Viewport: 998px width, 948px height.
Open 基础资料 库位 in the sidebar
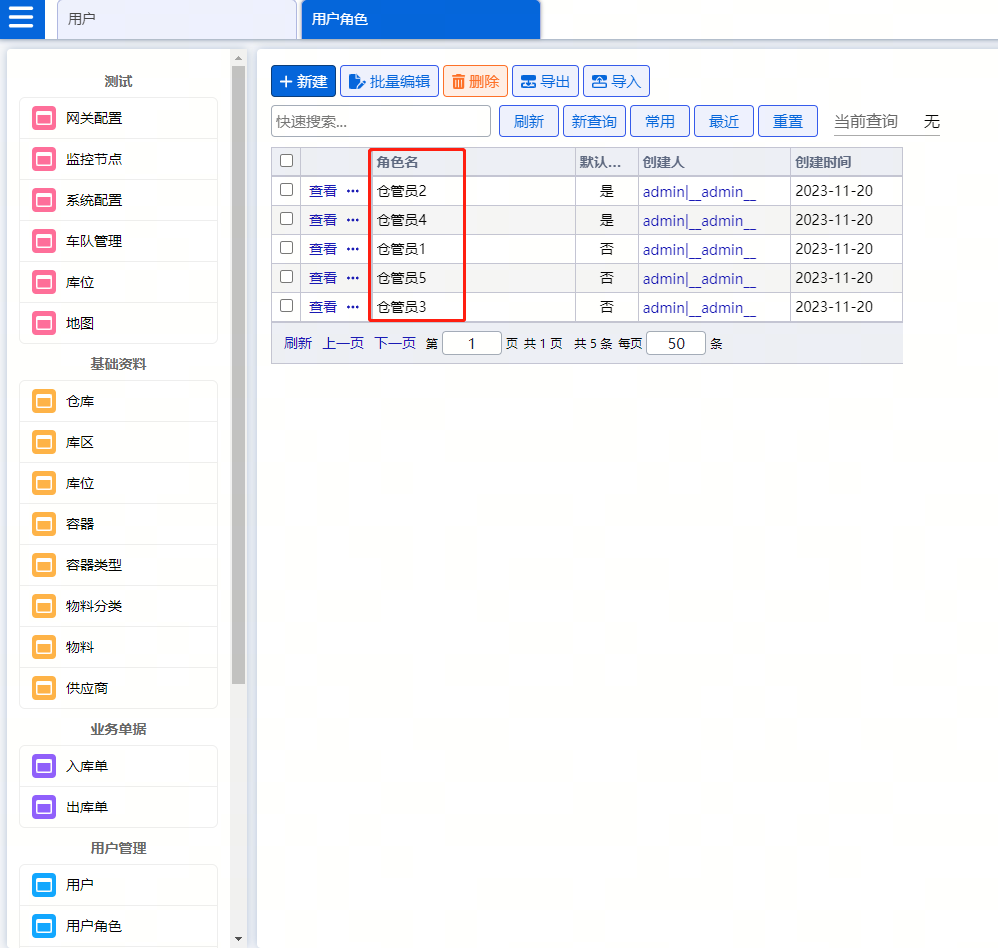tap(118, 483)
